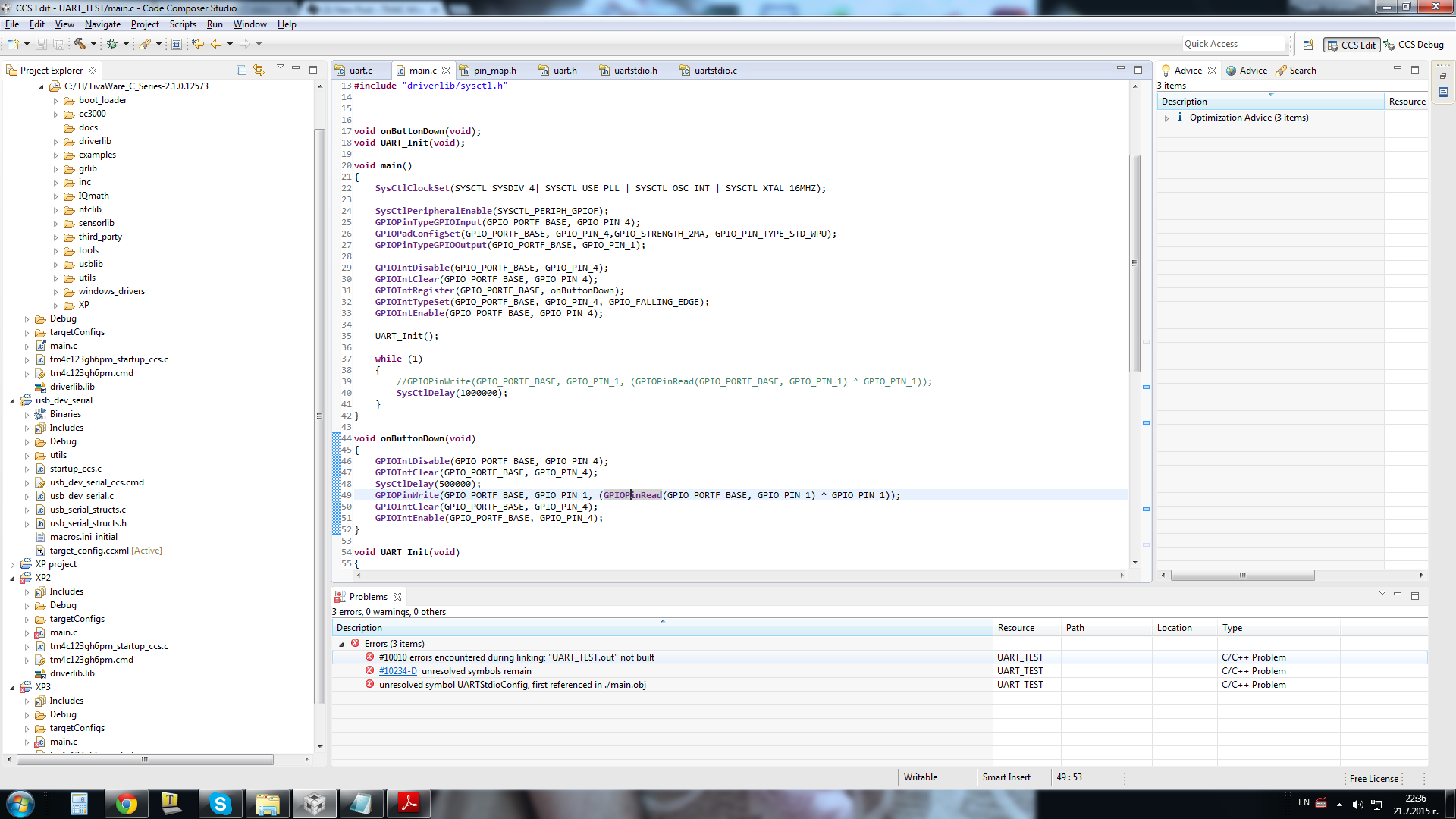Open the File menu

point(12,24)
